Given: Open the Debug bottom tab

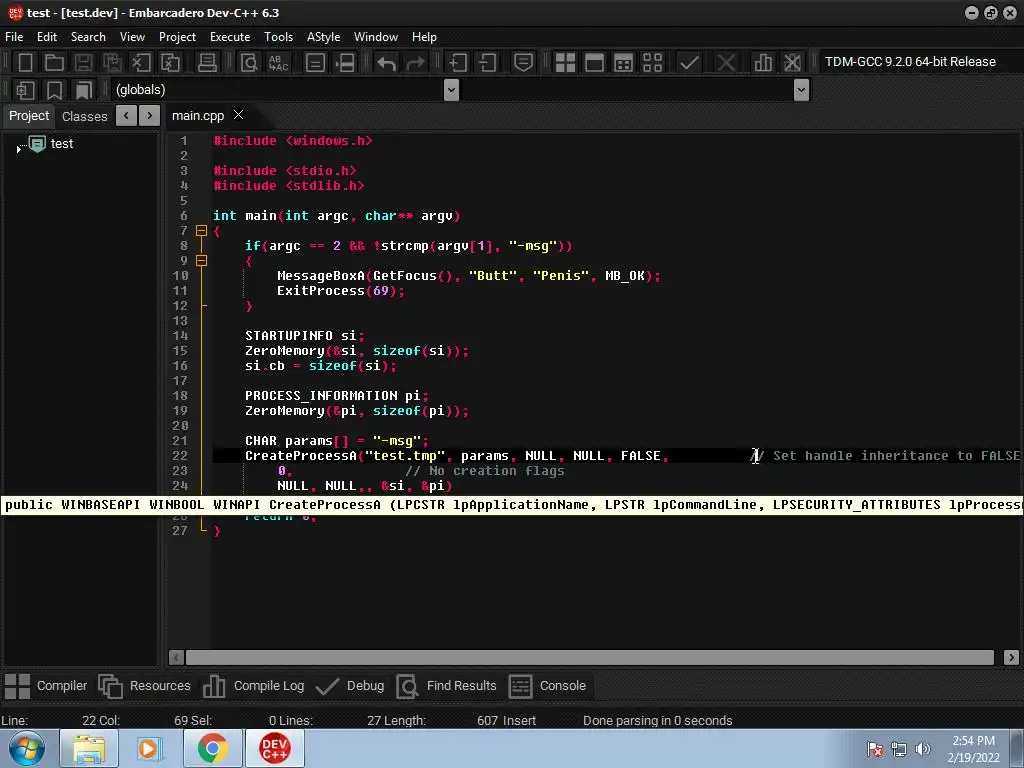Looking at the screenshot, I should [349, 686].
